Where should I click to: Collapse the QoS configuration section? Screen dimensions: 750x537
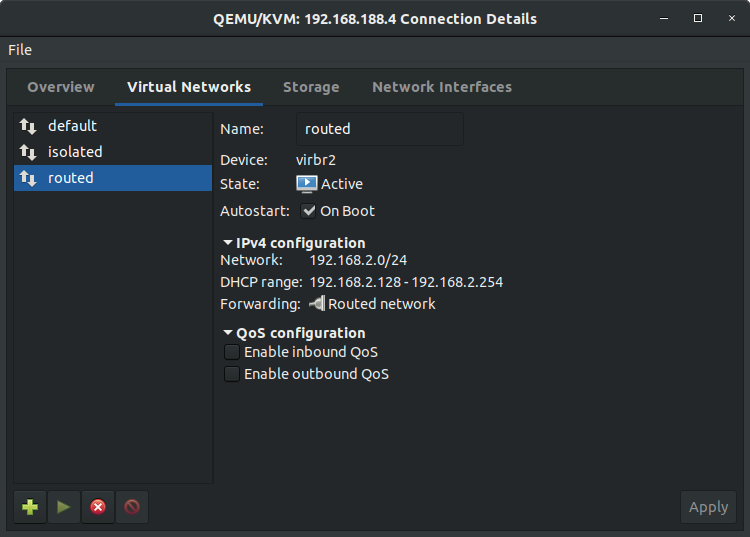pos(228,333)
